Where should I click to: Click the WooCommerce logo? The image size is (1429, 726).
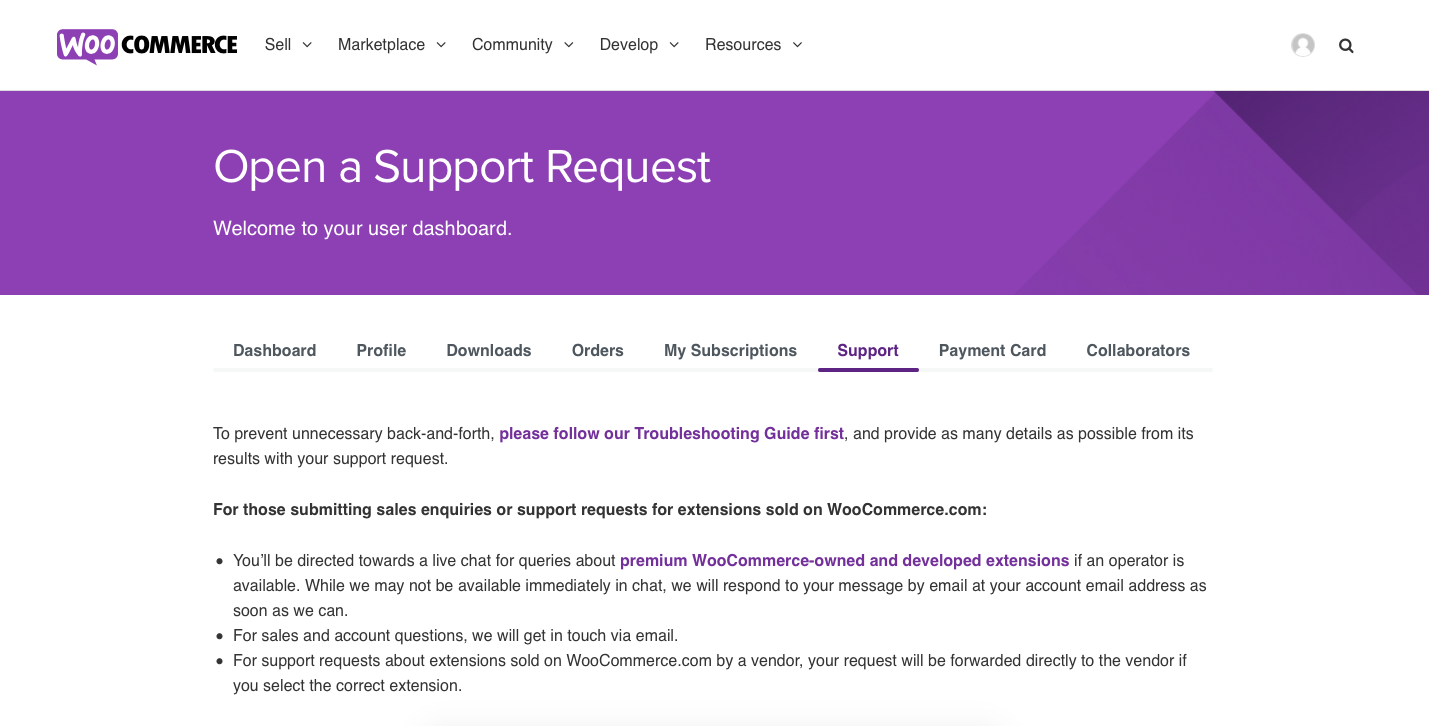(x=147, y=45)
